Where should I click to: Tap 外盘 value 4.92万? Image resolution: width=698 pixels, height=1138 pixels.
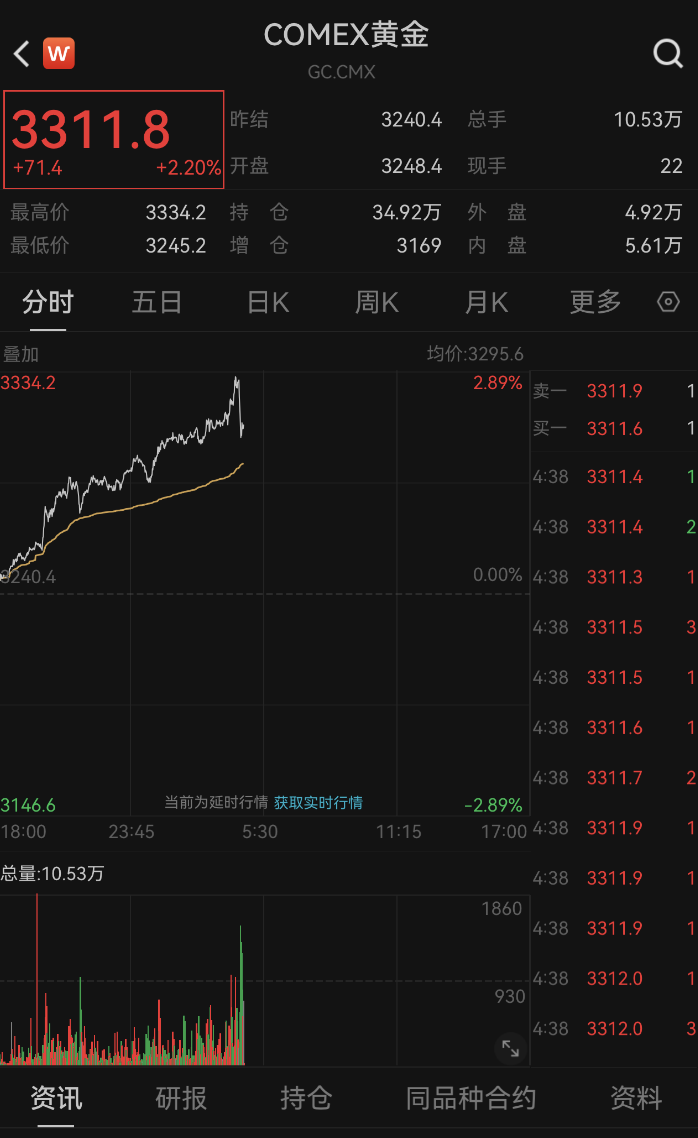pyautogui.click(x=654, y=213)
